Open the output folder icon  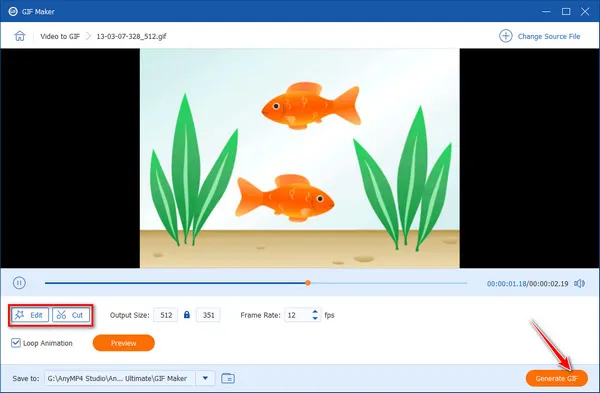click(x=228, y=378)
